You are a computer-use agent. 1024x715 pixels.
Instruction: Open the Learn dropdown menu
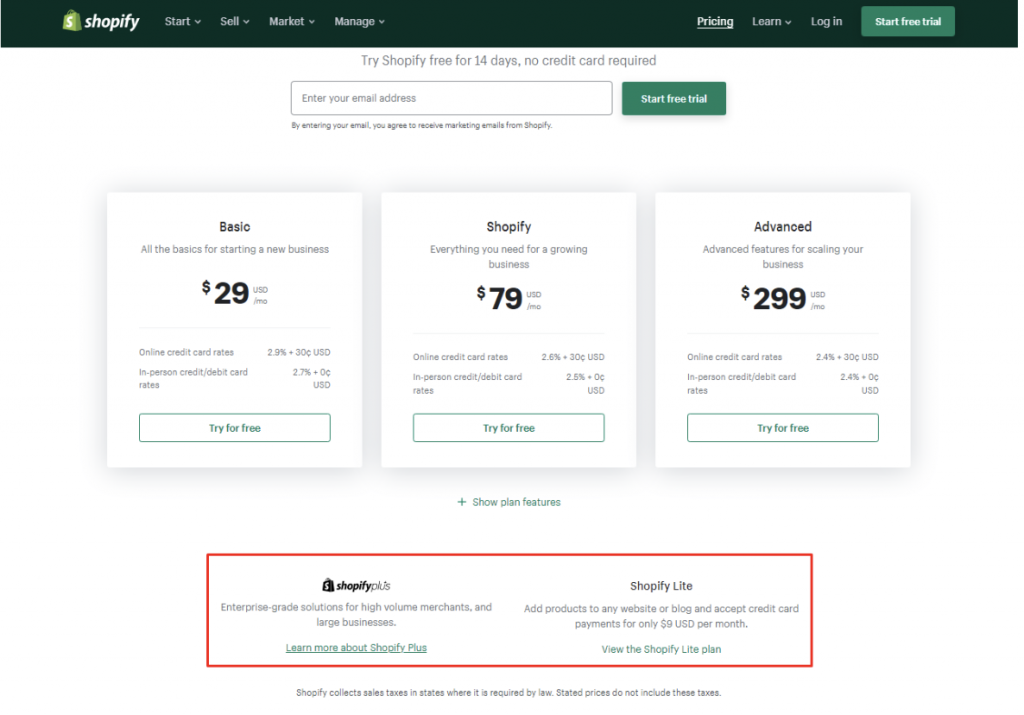771,22
